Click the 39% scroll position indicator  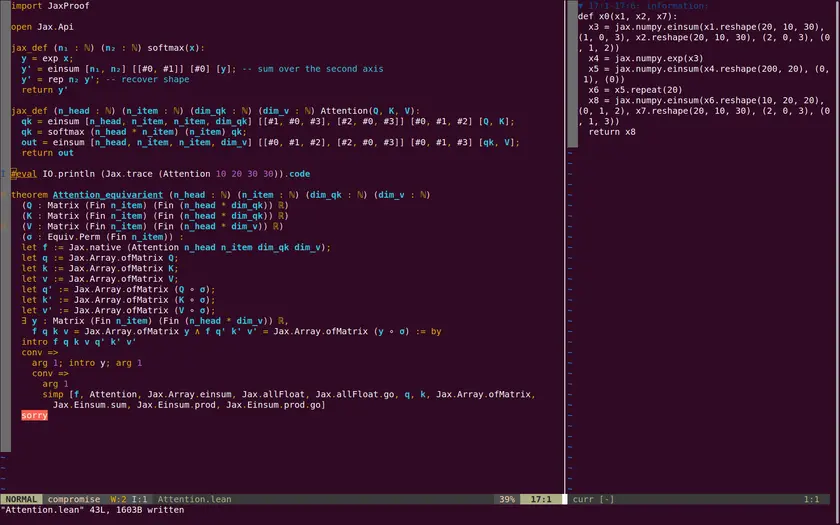click(507, 499)
